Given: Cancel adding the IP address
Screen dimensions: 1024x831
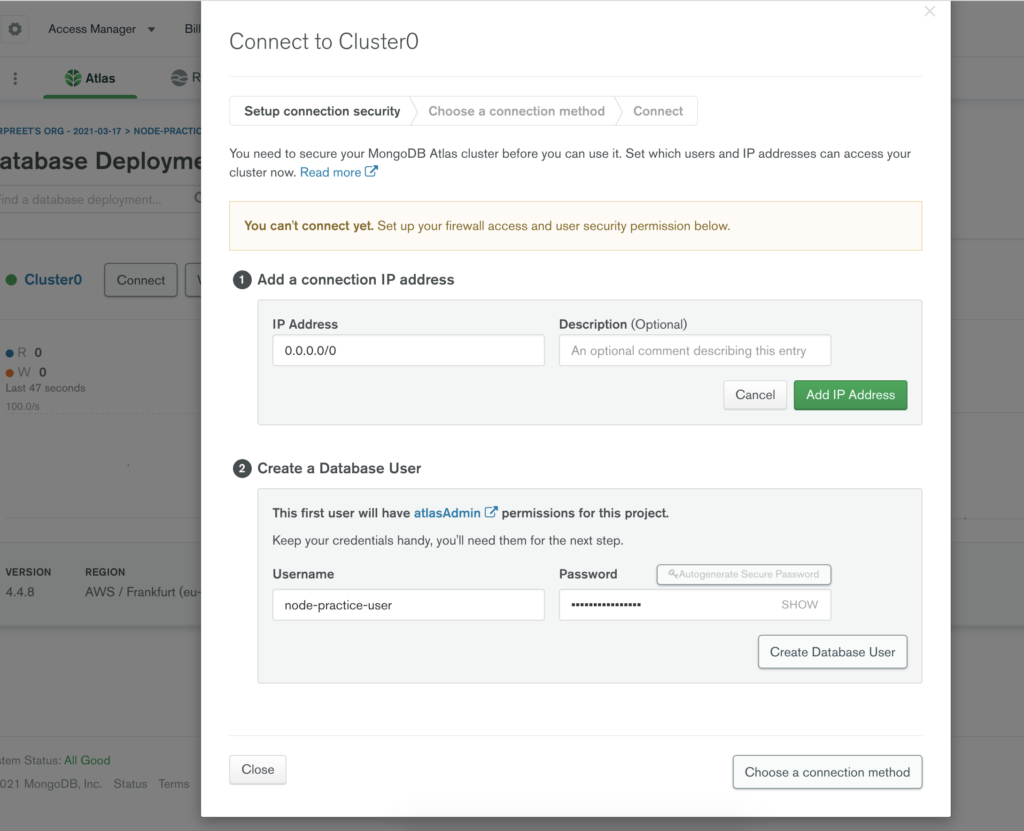Looking at the screenshot, I should point(755,395).
